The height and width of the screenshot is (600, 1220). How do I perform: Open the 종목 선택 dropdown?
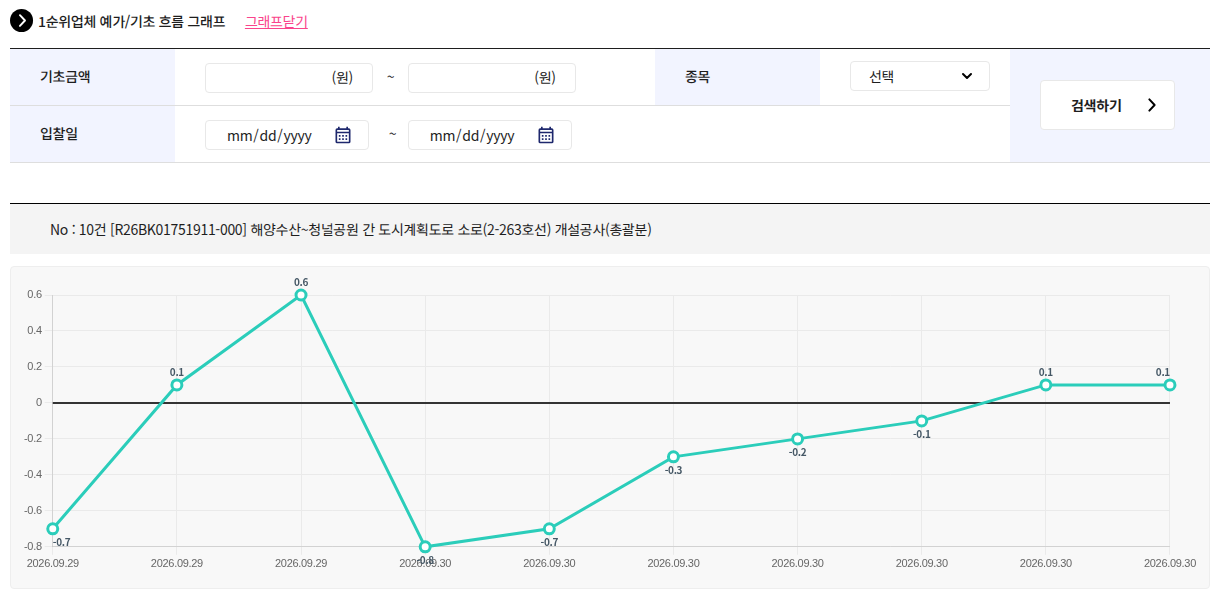pyautogui.click(x=920, y=76)
